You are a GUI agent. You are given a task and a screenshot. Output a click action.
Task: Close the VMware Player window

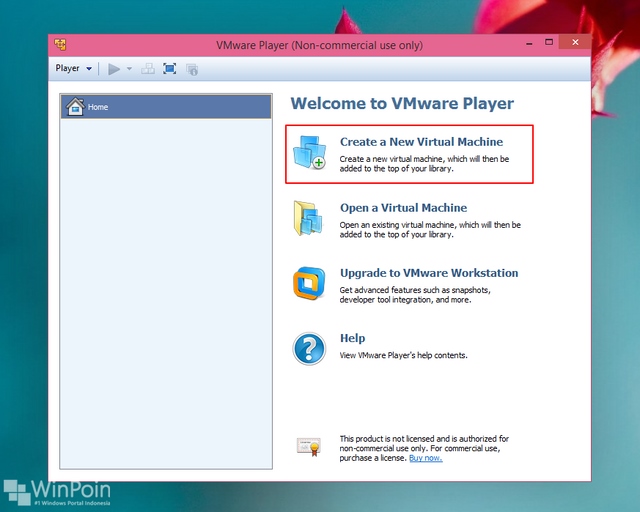575,42
